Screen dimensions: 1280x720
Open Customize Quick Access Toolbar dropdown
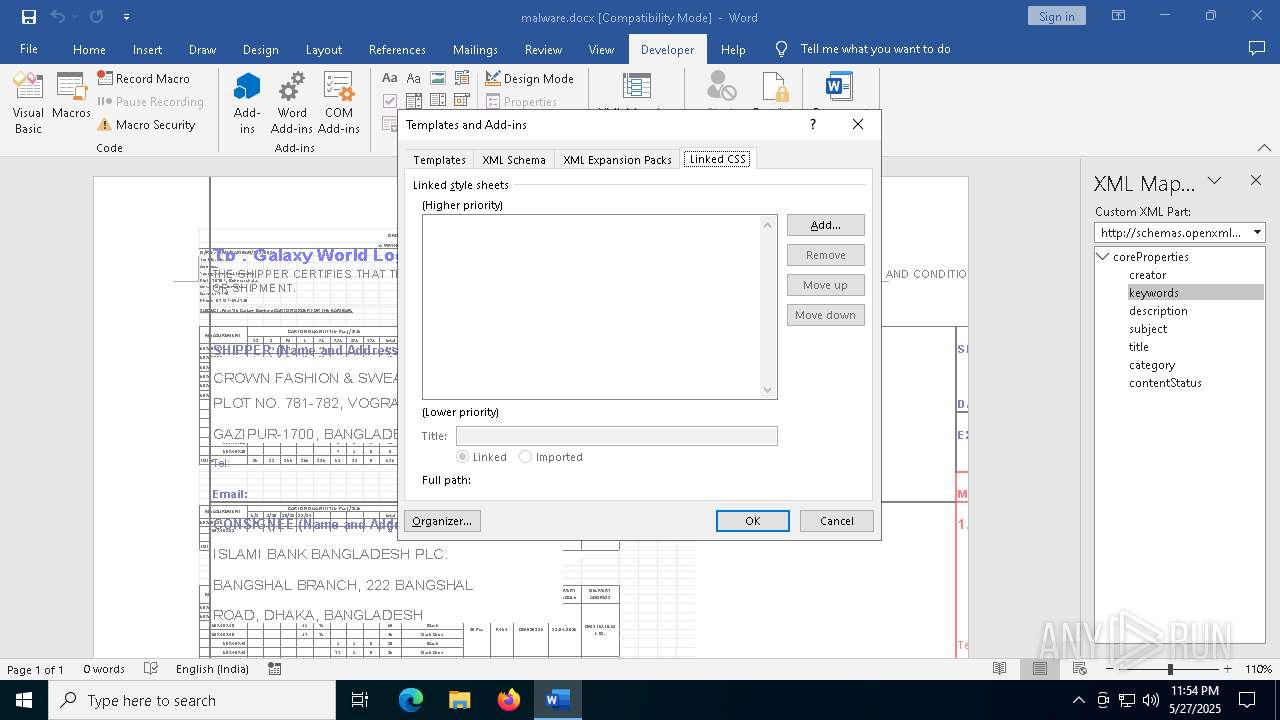(126, 17)
